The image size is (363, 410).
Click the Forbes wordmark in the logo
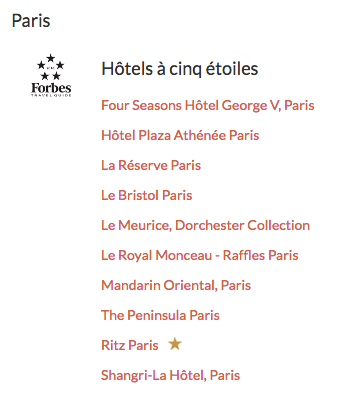51,88
